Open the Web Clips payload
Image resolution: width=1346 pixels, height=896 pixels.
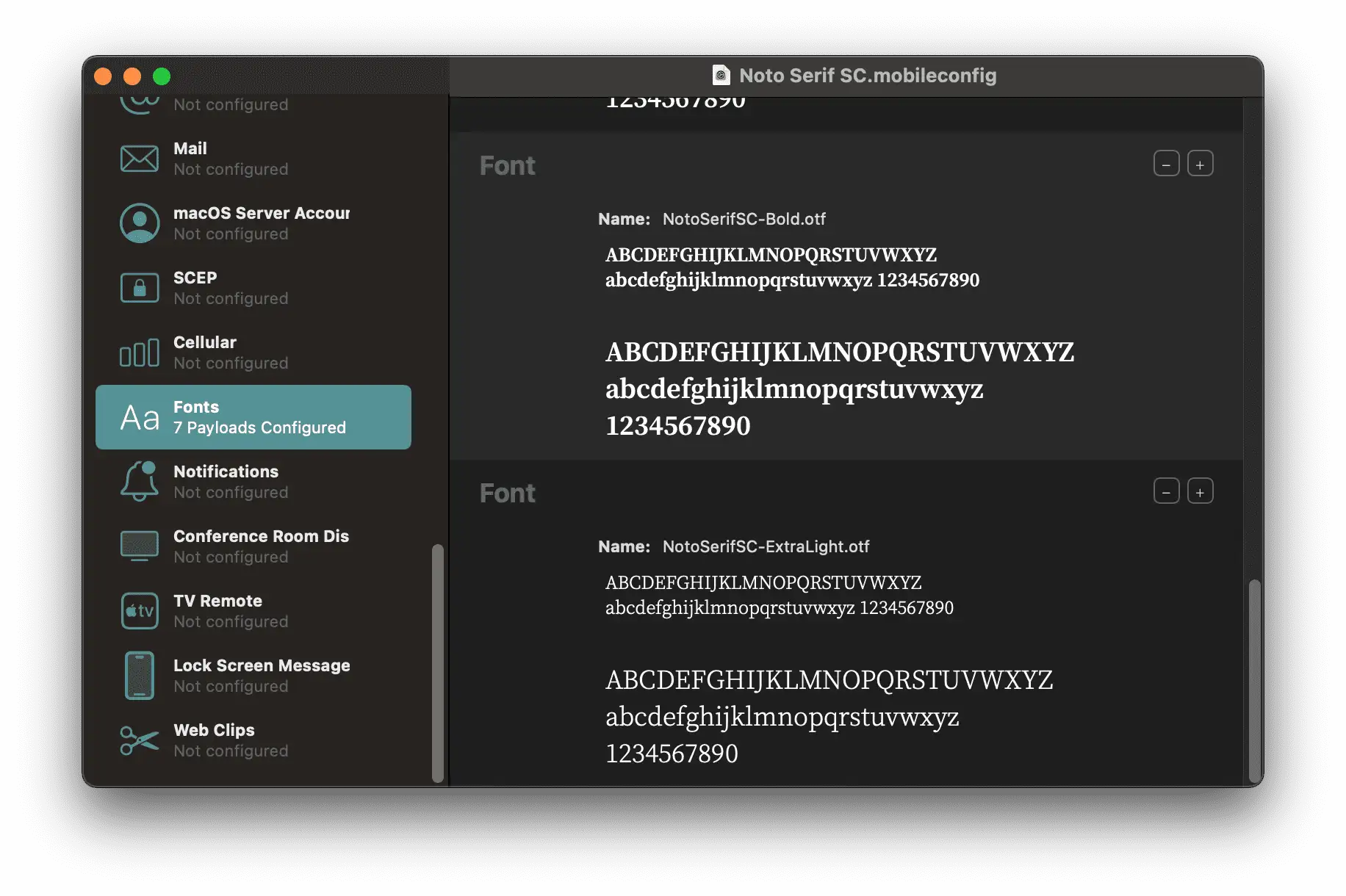tap(253, 740)
